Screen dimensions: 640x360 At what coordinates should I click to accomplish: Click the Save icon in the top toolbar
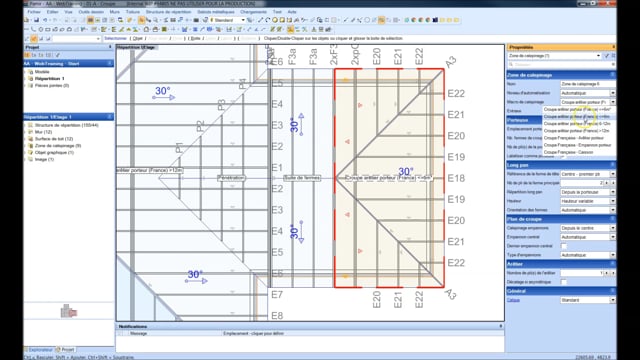[36, 20]
